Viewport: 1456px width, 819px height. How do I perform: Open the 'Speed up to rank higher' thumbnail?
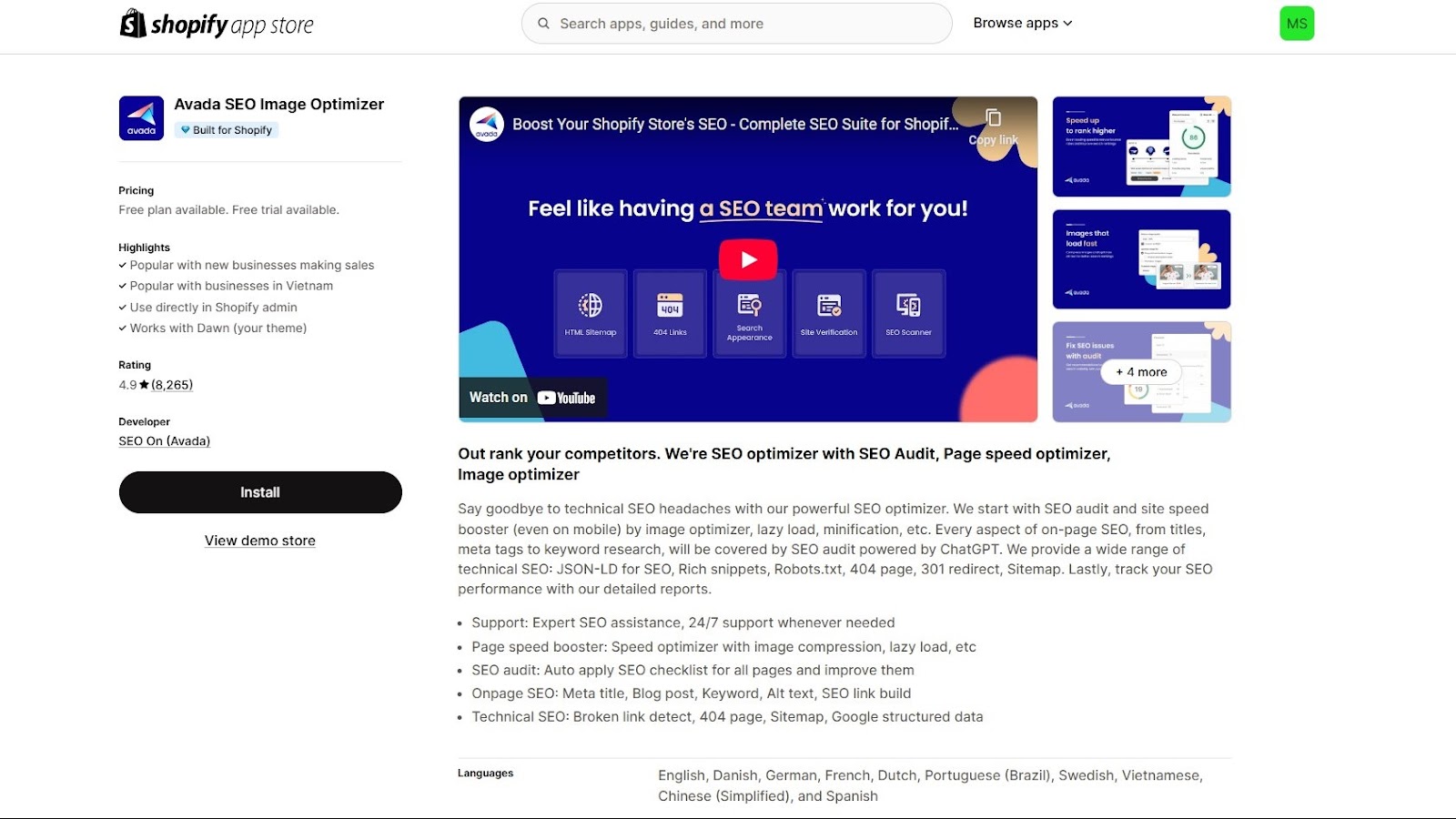[1141, 147]
